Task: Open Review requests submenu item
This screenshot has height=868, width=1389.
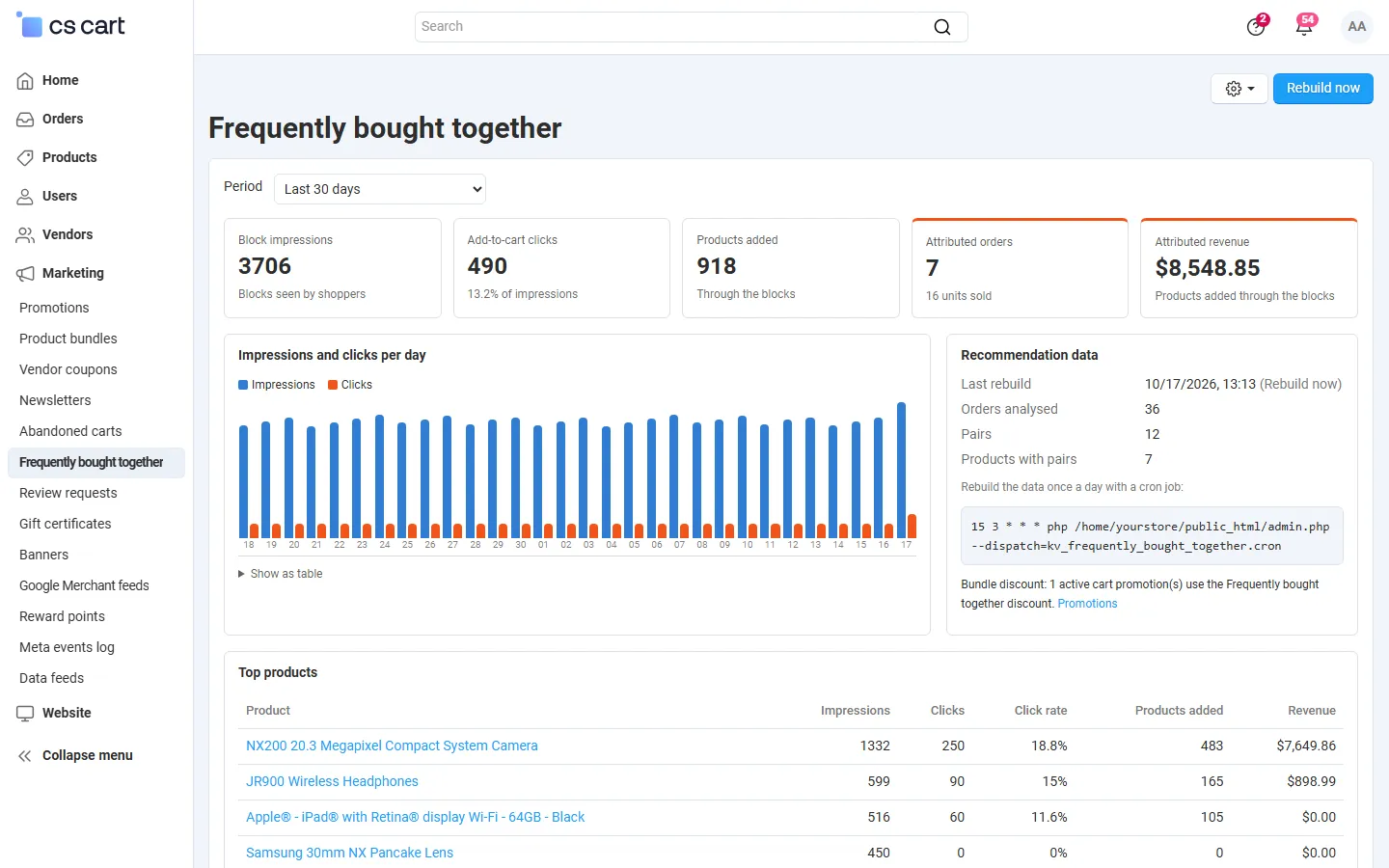Action: (68, 493)
